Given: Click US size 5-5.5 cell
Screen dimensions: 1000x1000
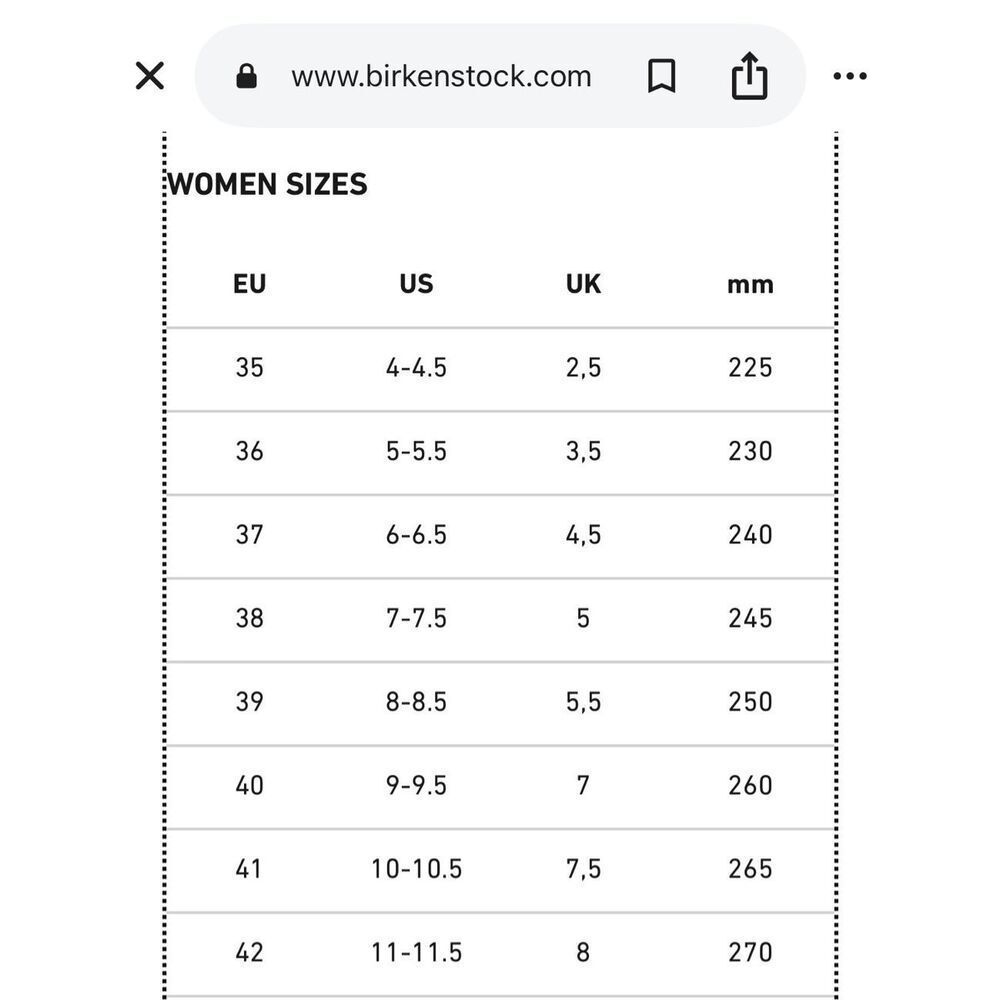Looking at the screenshot, I should [x=416, y=451].
